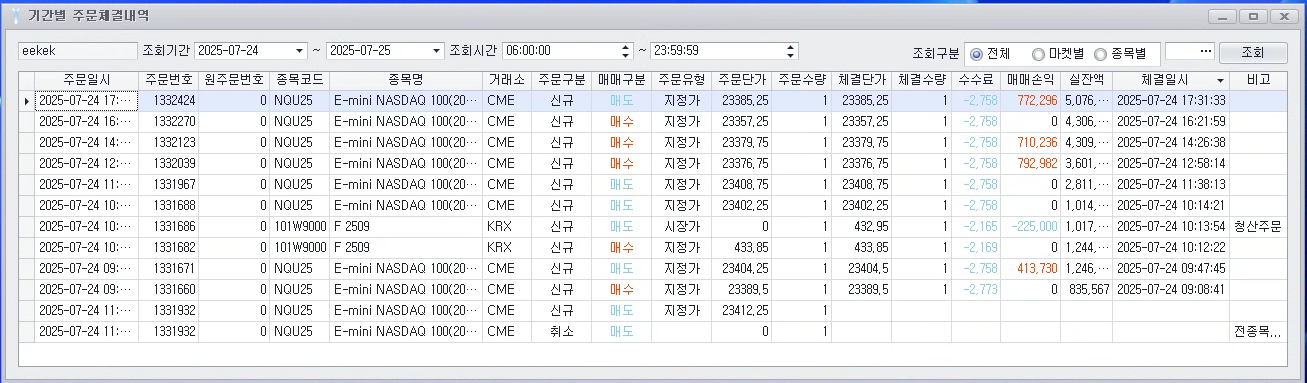Open the symbol search ellipsis button
The width and height of the screenshot is (1307, 383).
[x=1205, y=51]
